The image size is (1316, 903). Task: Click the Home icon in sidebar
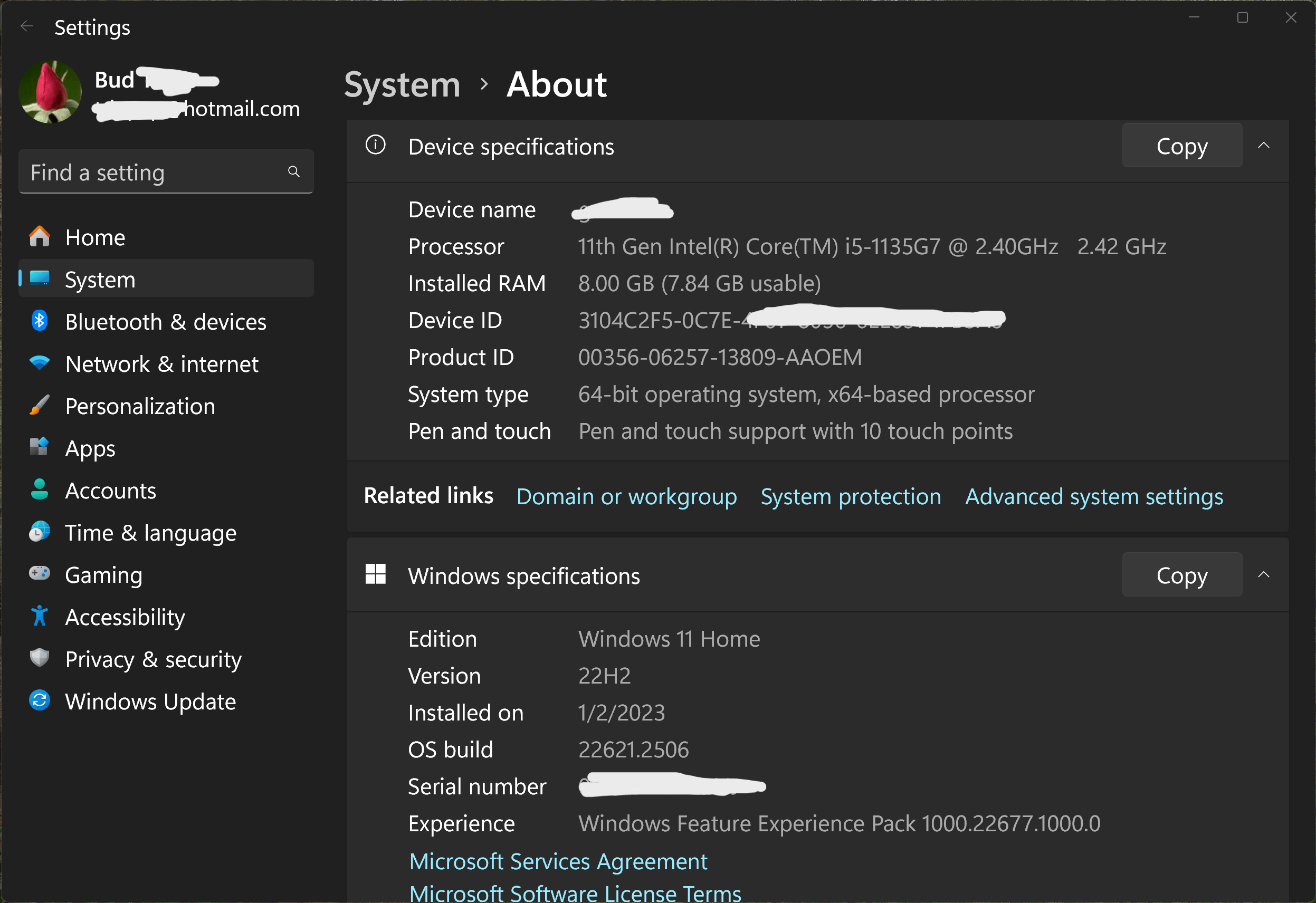coord(40,237)
